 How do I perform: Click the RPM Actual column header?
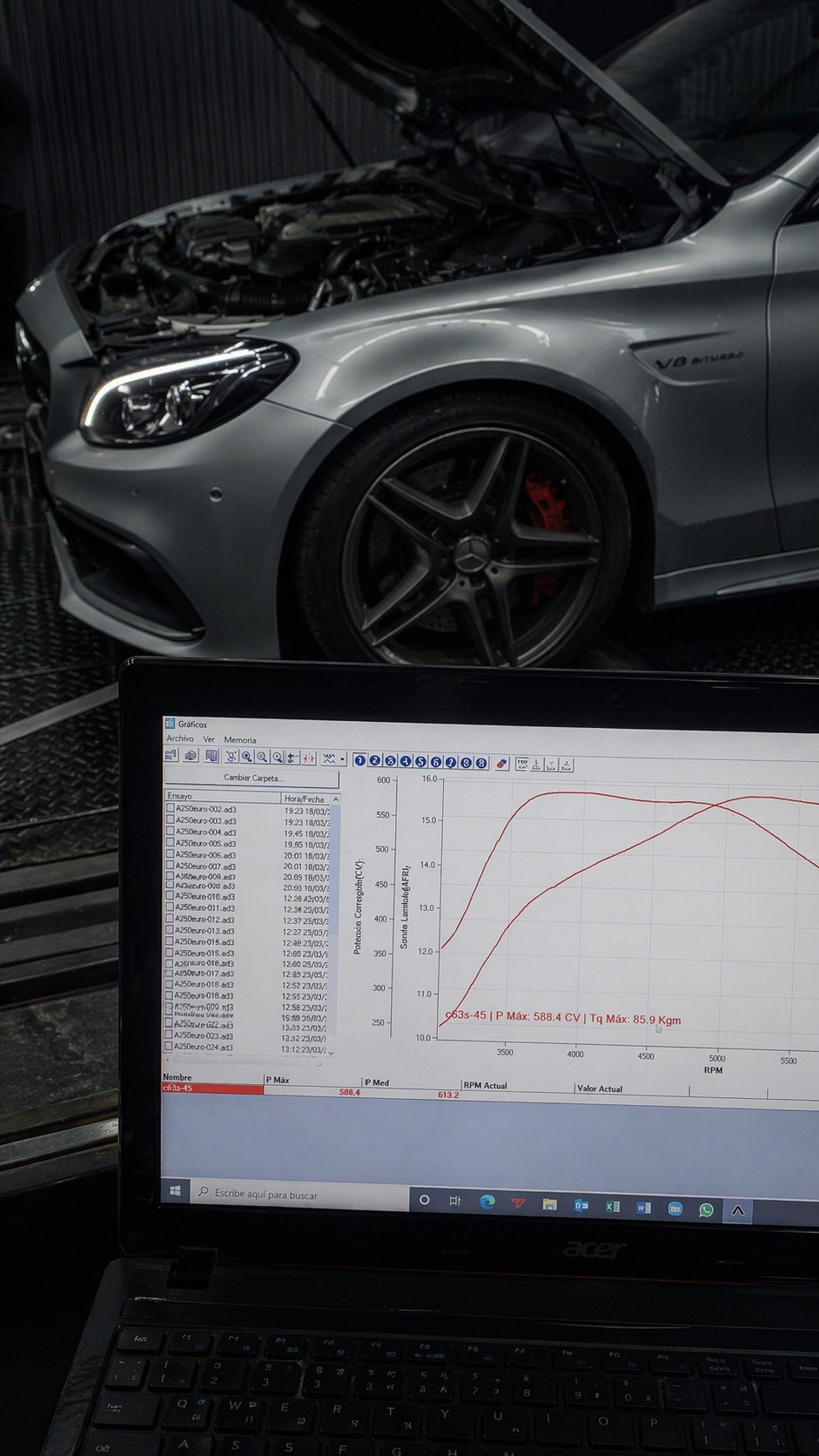(x=517, y=1086)
